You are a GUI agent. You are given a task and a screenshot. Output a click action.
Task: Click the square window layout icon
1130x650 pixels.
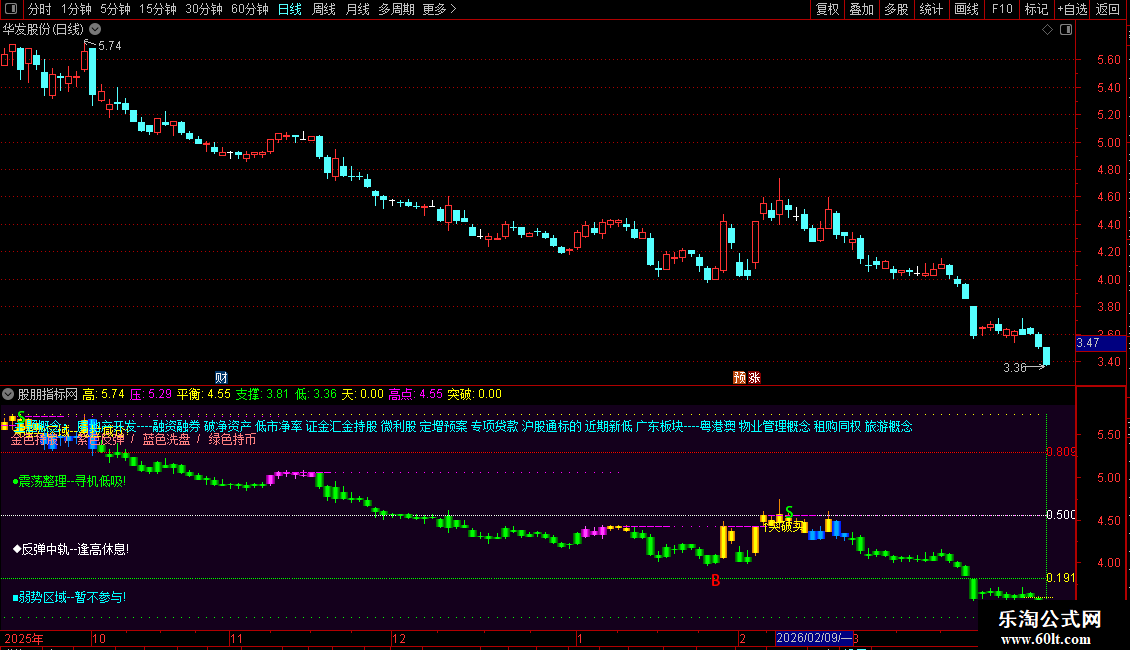(x=1066, y=30)
